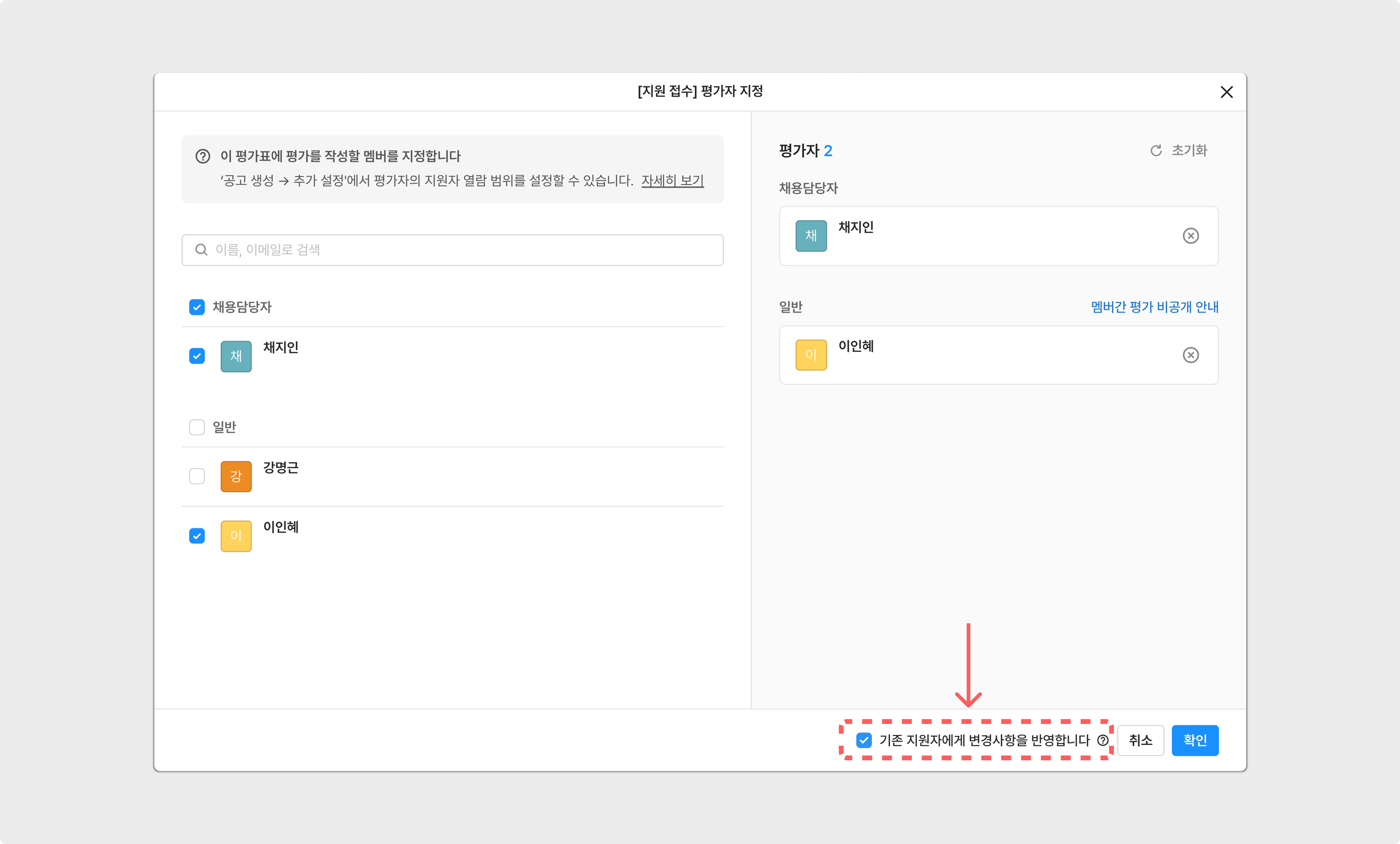Uncheck 채지인 checkbox in member list
This screenshot has width=1400, height=844.
(197, 357)
